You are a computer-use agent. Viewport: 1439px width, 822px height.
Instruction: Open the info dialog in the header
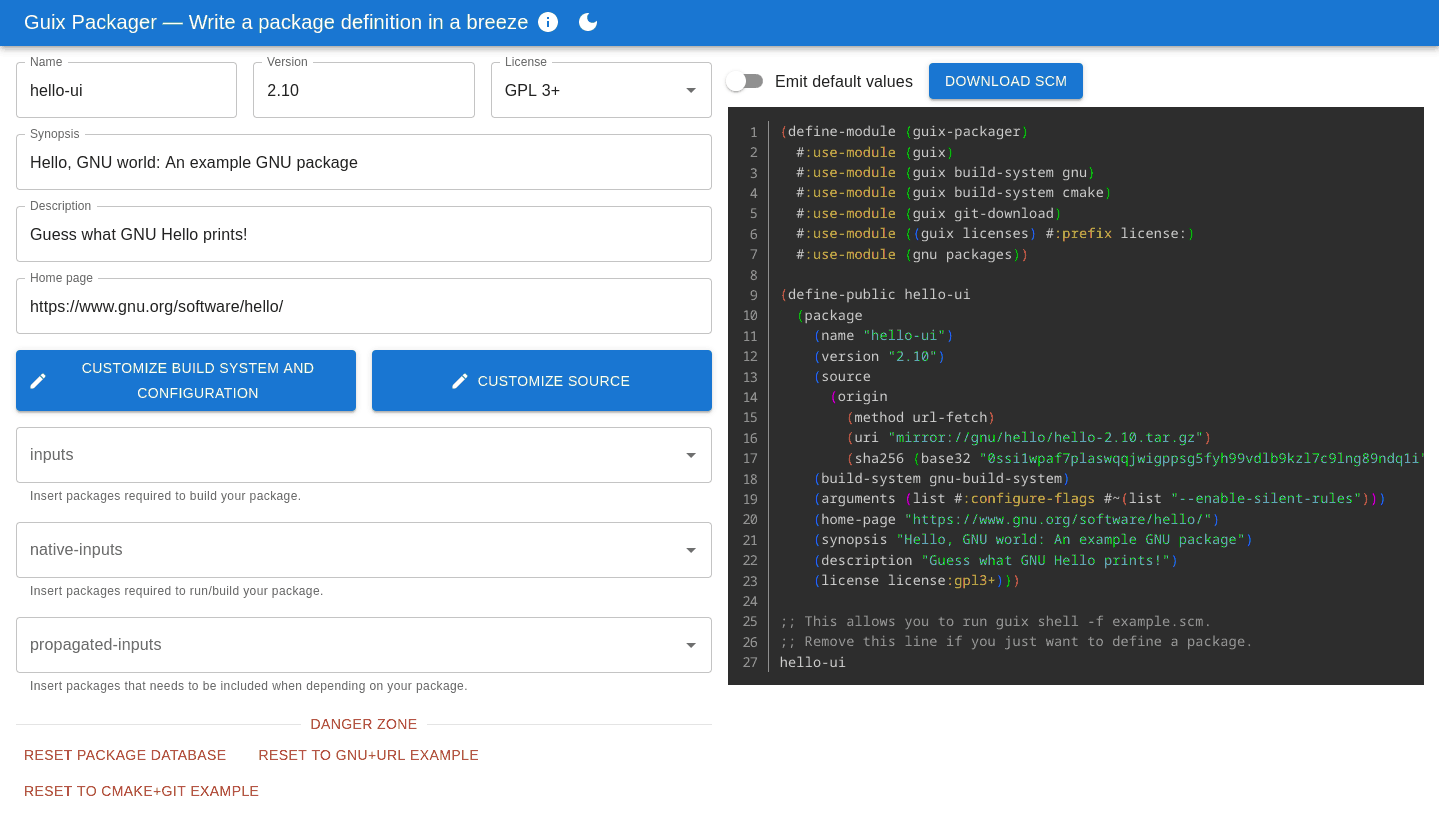point(548,22)
